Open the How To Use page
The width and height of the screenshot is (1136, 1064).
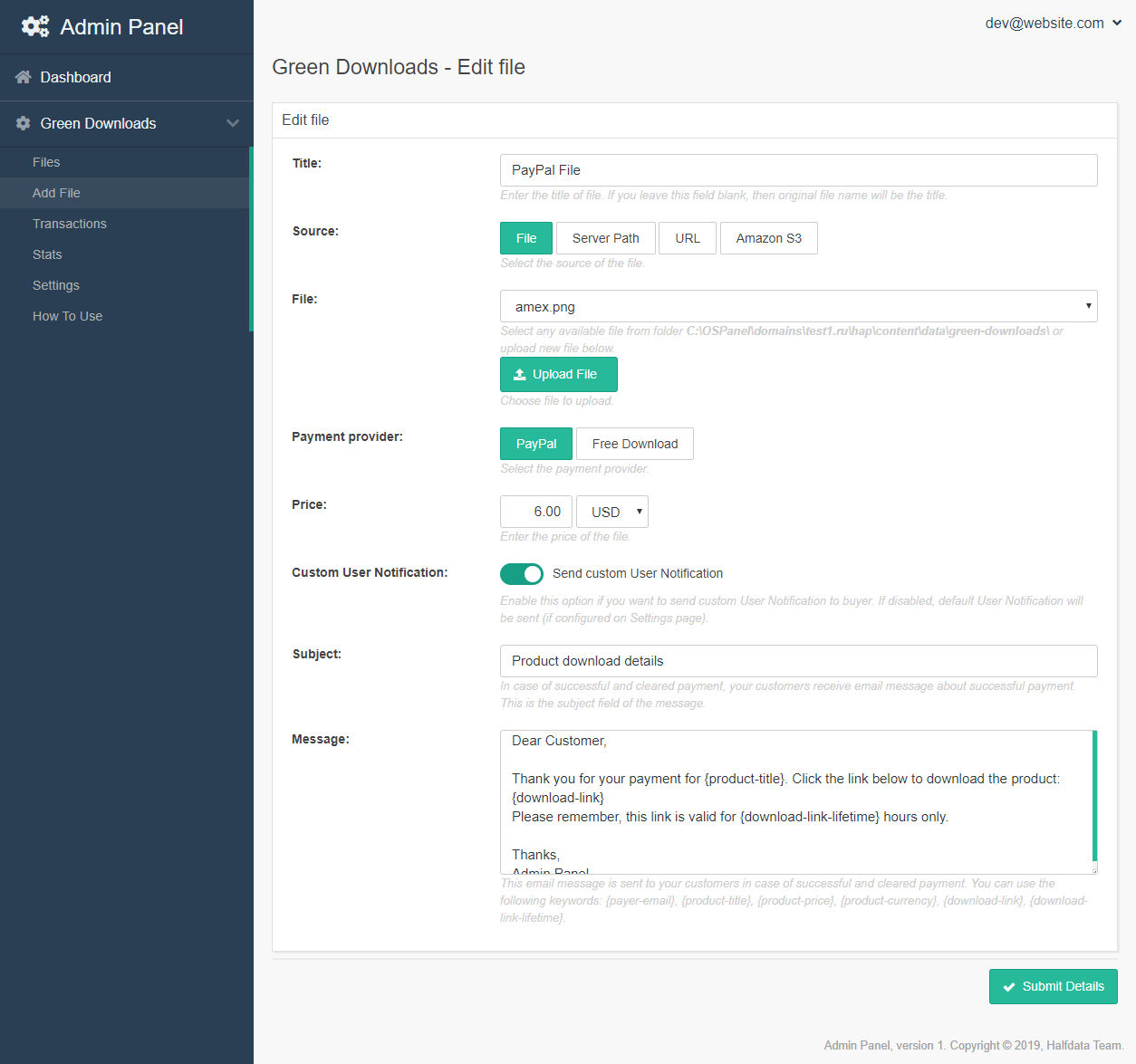click(67, 316)
